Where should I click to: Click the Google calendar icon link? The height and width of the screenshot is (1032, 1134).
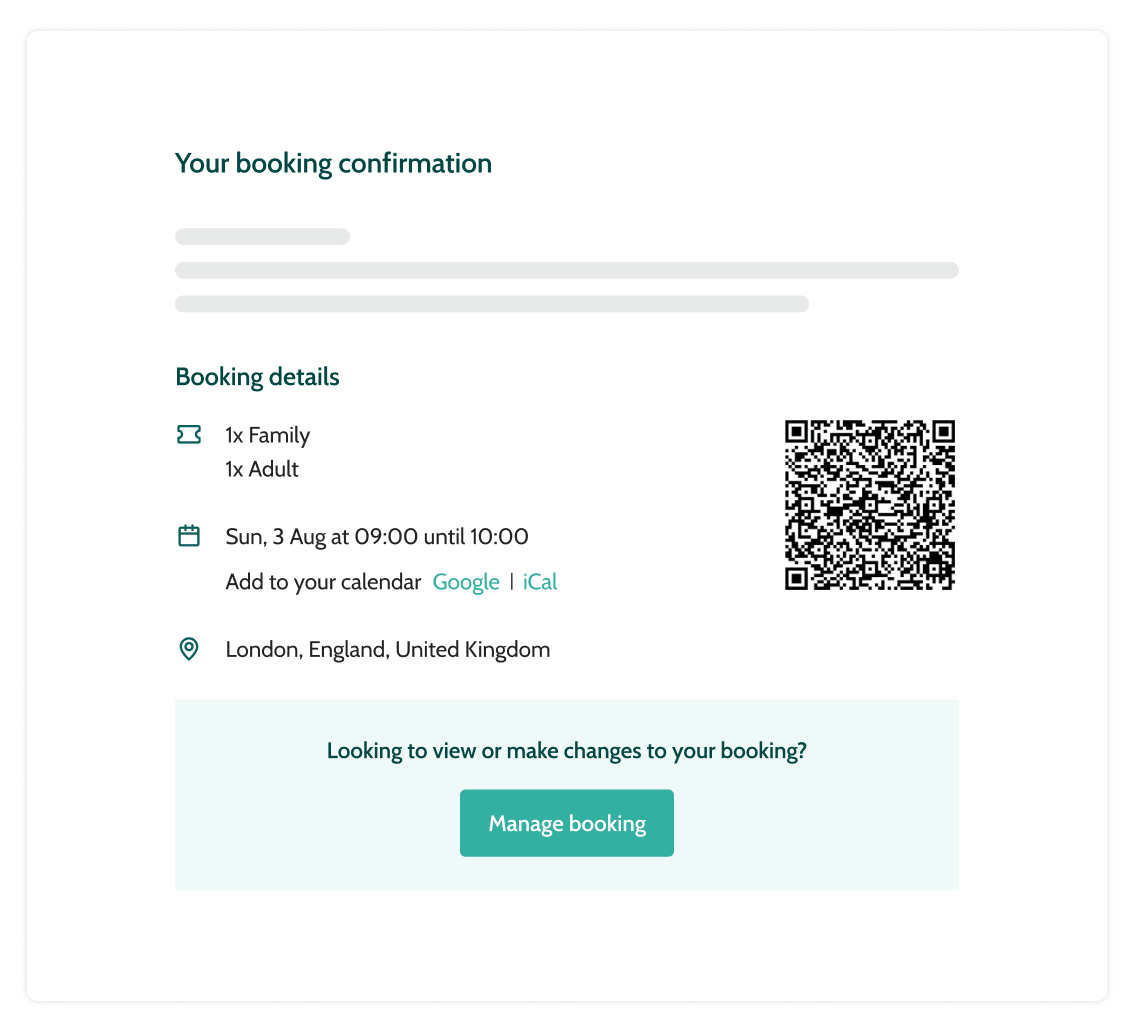click(x=466, y=582)
